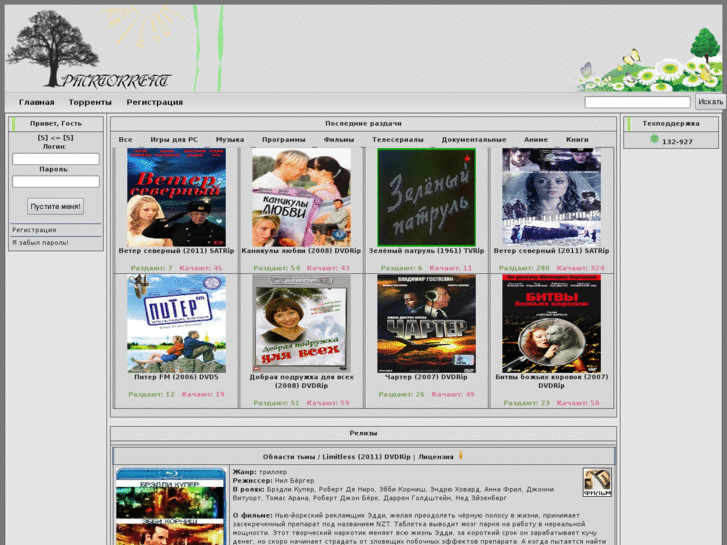Viewport: 727px width, 545px height.
Task: Open the Limitless Blu-ray cover image
Action: pyautogui.click(x=171, y=507)
